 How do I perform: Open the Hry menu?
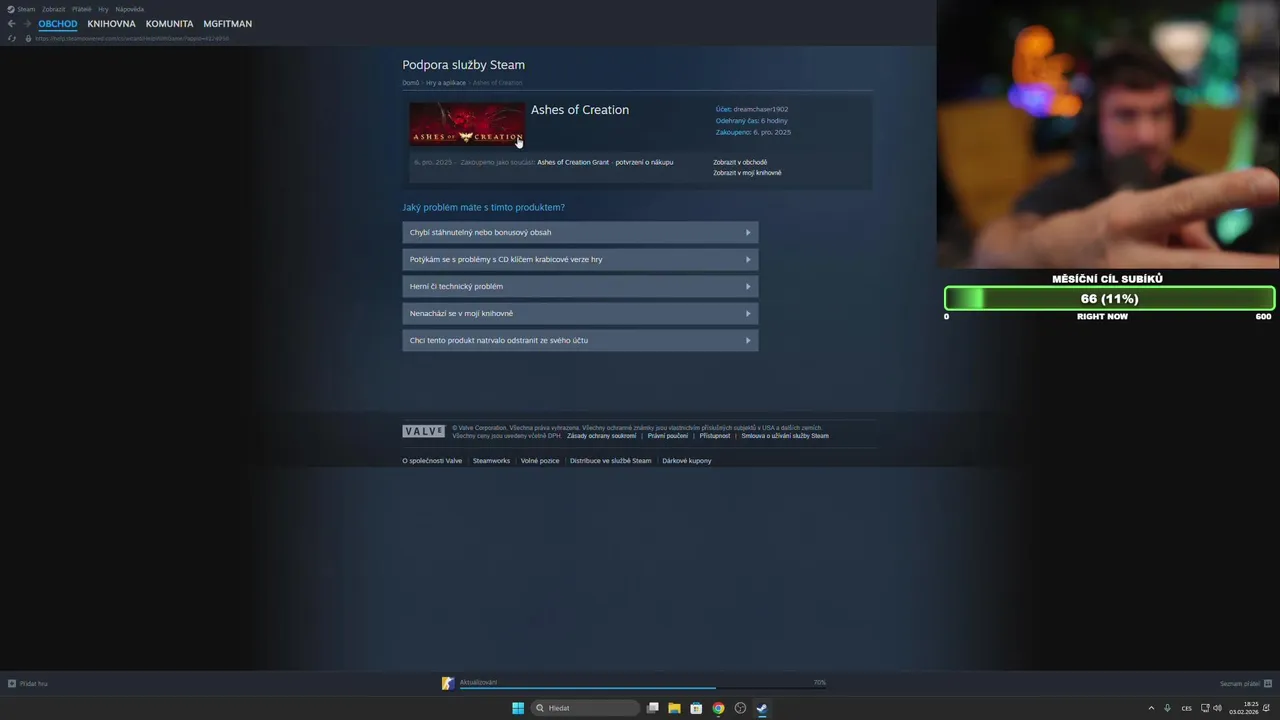(103, 9)
